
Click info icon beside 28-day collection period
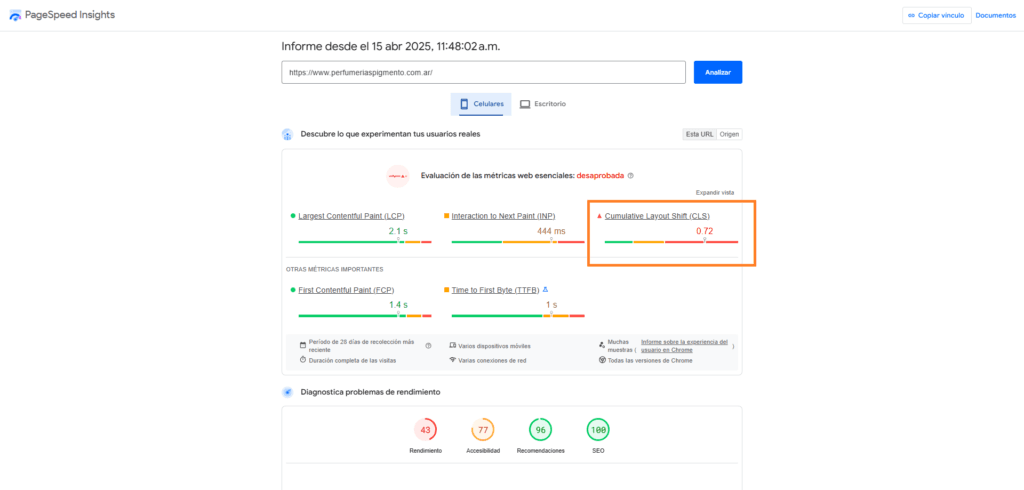[428, 345]
